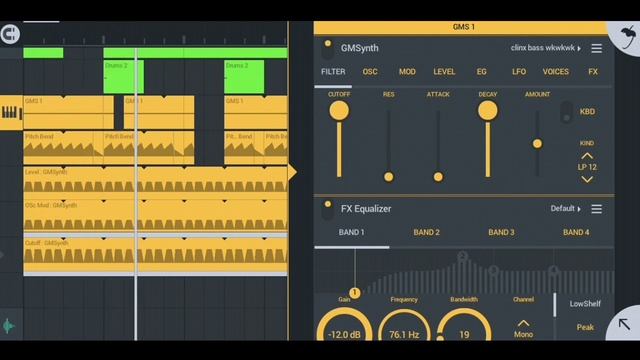The image size is (640, 360).
Task: Step filter KIND up with chevron
Action: pyautogui.click(x=587, y=156)
